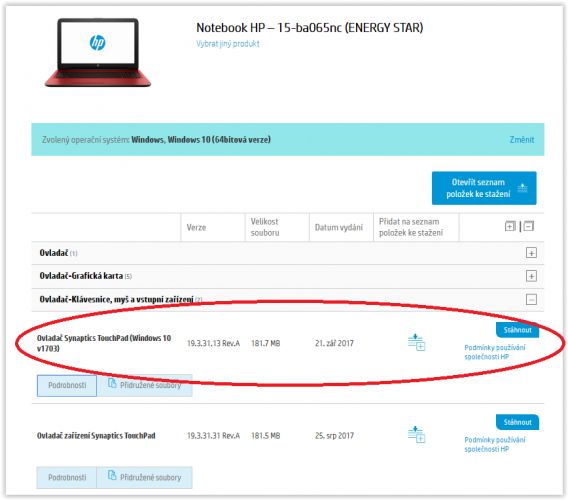Open Podrobnosti tab for Windows 10 v1703 driver
The height and width of the screenshot is (500, 568).
[67, 385]
